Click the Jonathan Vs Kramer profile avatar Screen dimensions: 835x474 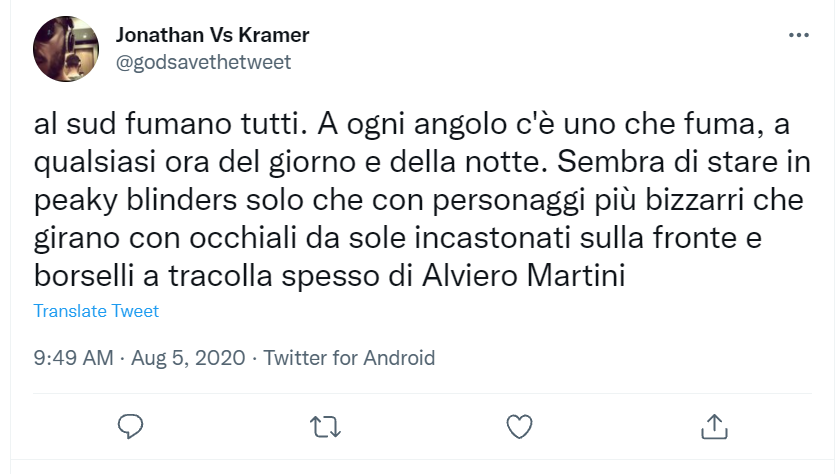(x=65, y=49)
